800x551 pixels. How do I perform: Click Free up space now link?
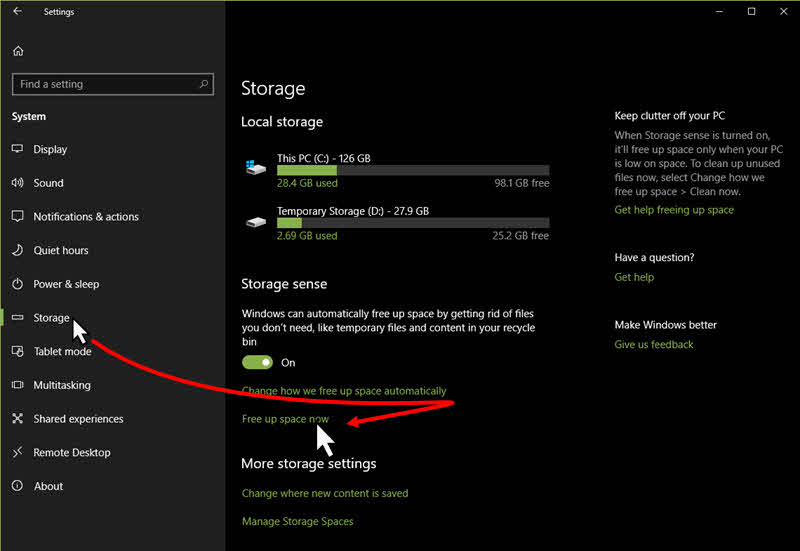285,419
